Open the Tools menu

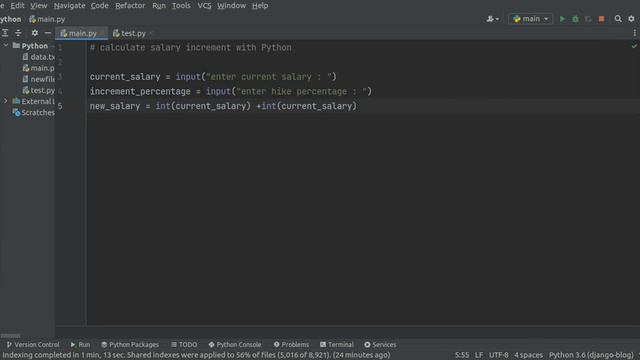tap(181, 6)
